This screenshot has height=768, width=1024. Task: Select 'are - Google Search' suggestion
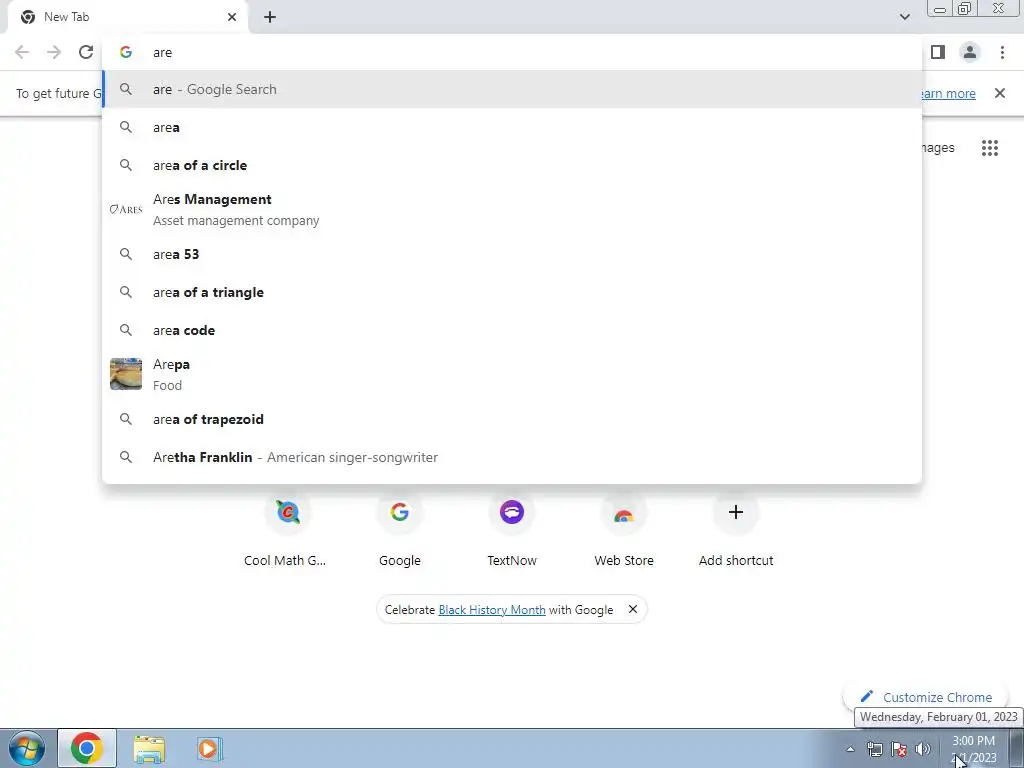[512, 89]
